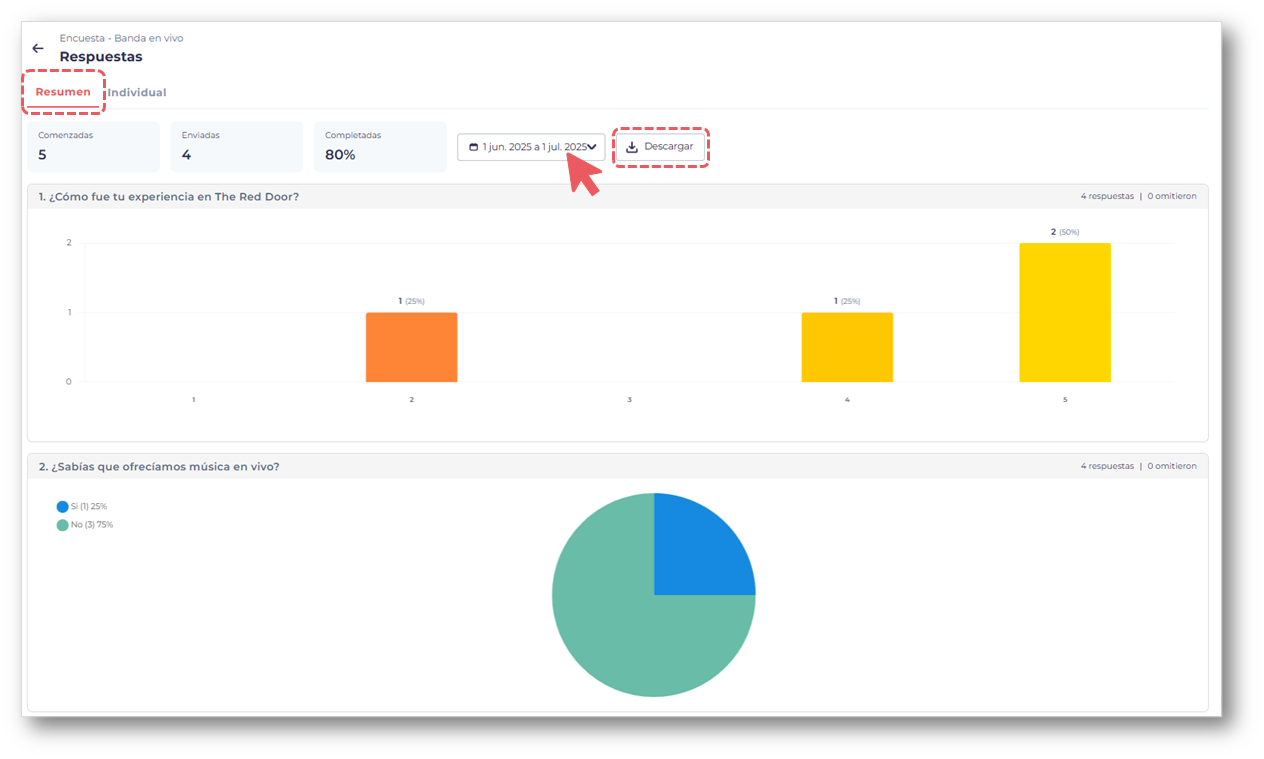This screenshot has height=759, width=1264.
Task: Click the 'Si (1) 25%' legend text
Action: pos(89,507)
